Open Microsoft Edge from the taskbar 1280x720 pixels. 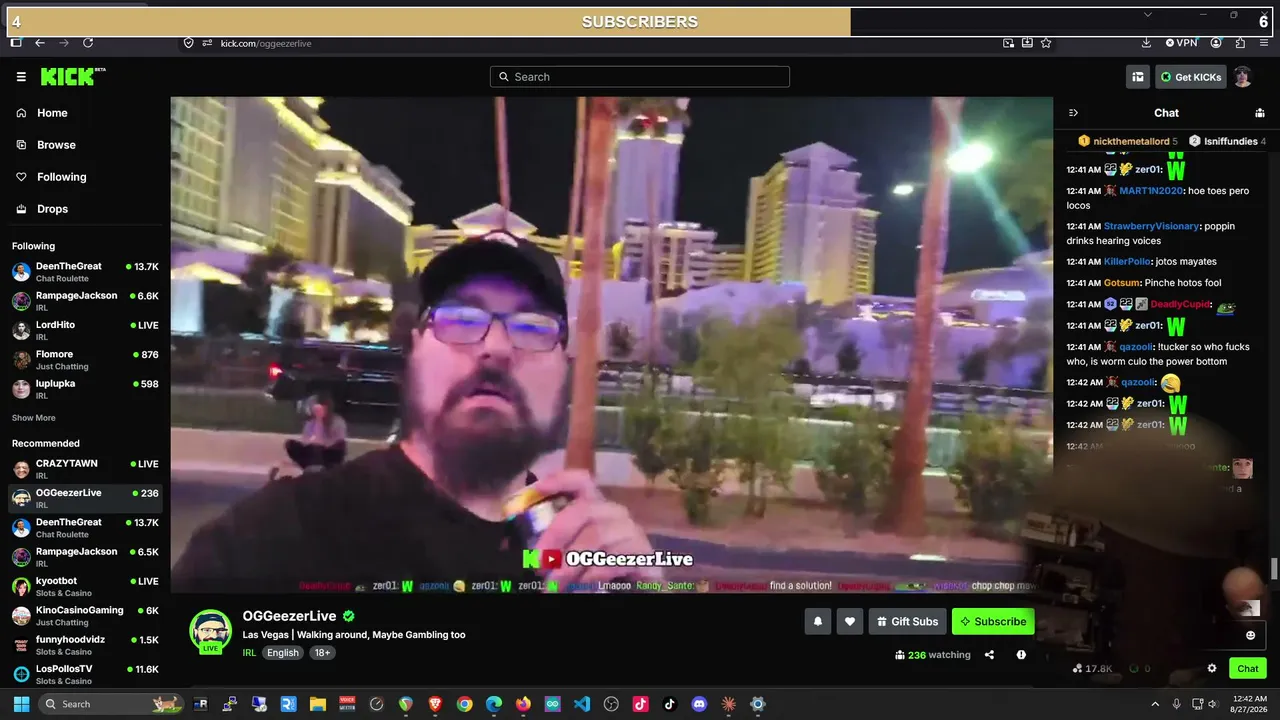(494, 704)
